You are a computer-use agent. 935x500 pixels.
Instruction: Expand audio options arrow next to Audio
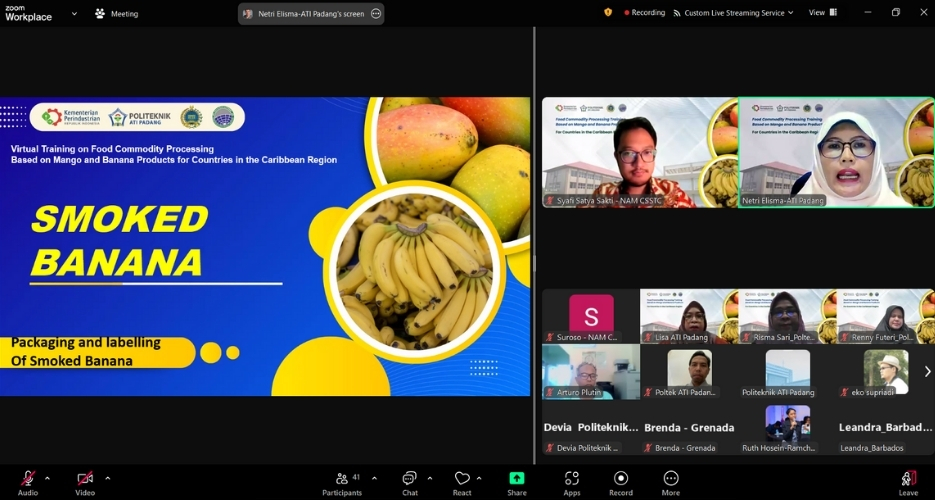pos(47,478)
